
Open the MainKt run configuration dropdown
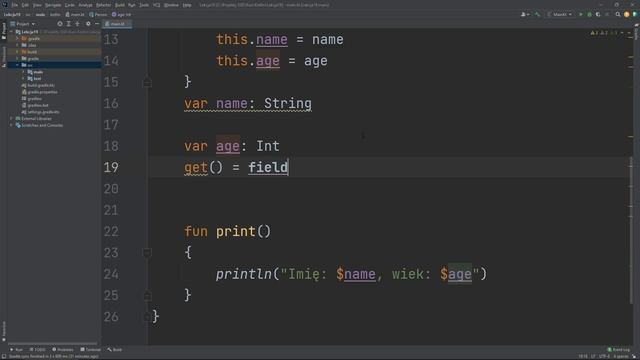[x=560, y=15]
